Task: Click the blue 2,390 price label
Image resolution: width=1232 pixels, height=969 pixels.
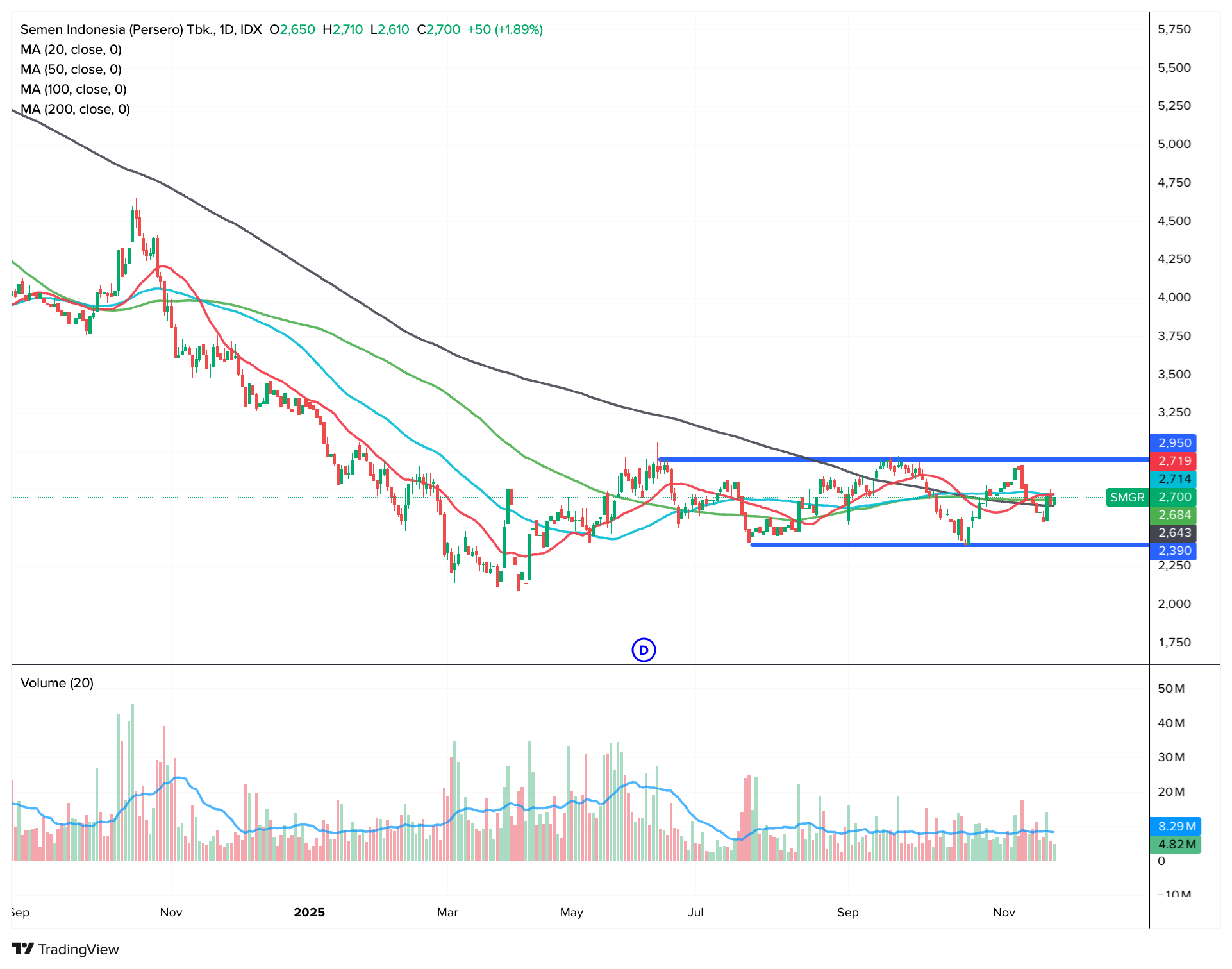Action: pyautogui.click(x=1174, y=551)
